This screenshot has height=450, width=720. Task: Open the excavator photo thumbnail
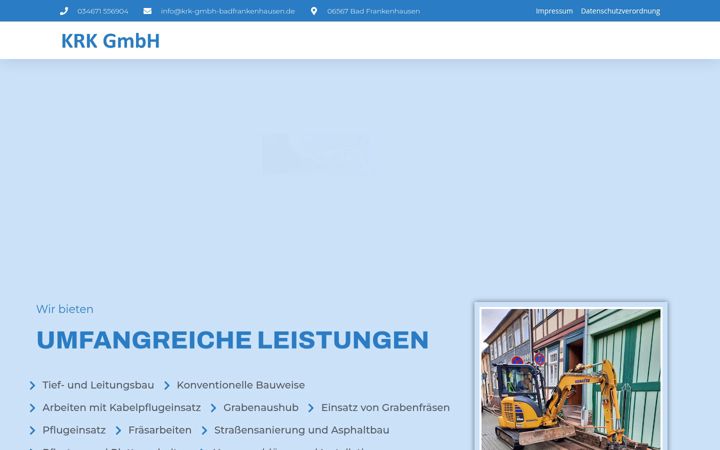tap(571, 379)
